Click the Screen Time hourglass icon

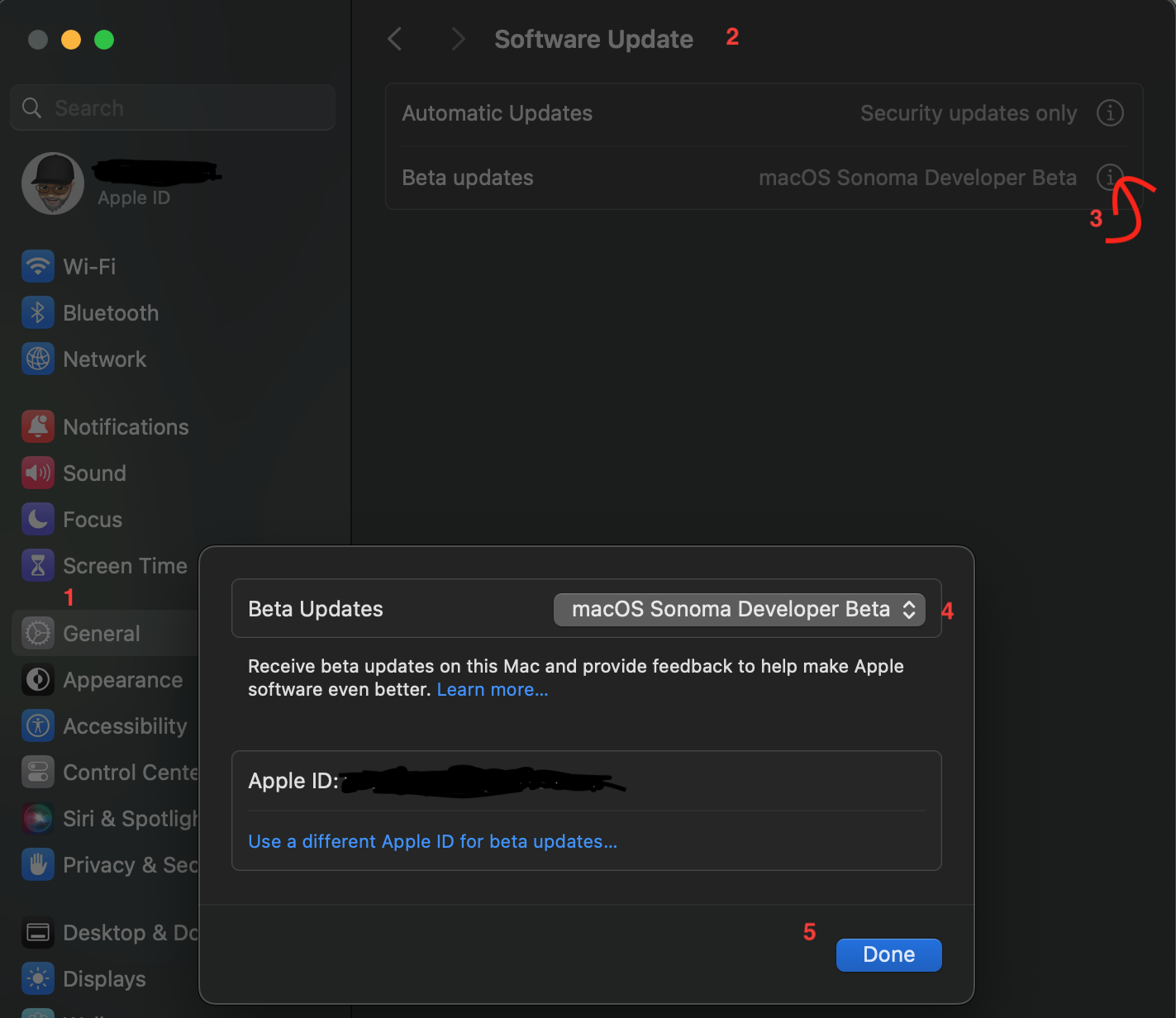tap(38, 565)
